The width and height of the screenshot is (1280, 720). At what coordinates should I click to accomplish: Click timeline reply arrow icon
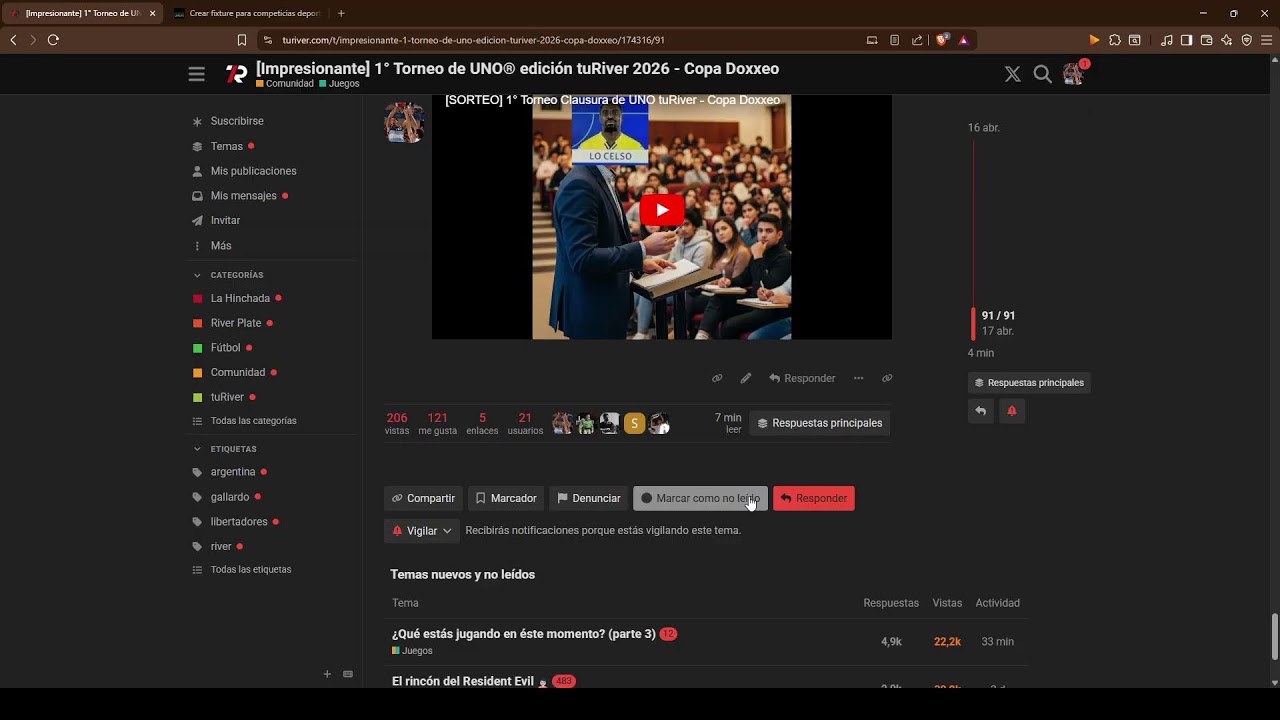pos(981,411)
